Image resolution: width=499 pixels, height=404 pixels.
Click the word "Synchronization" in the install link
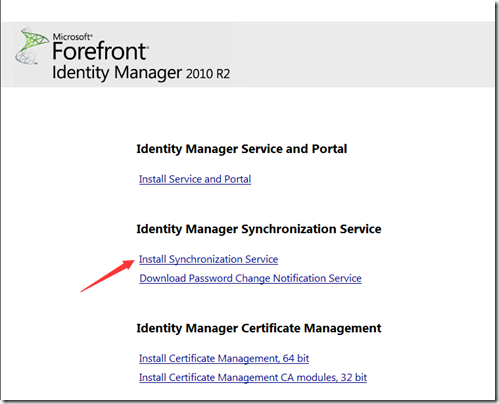(206, 259)
